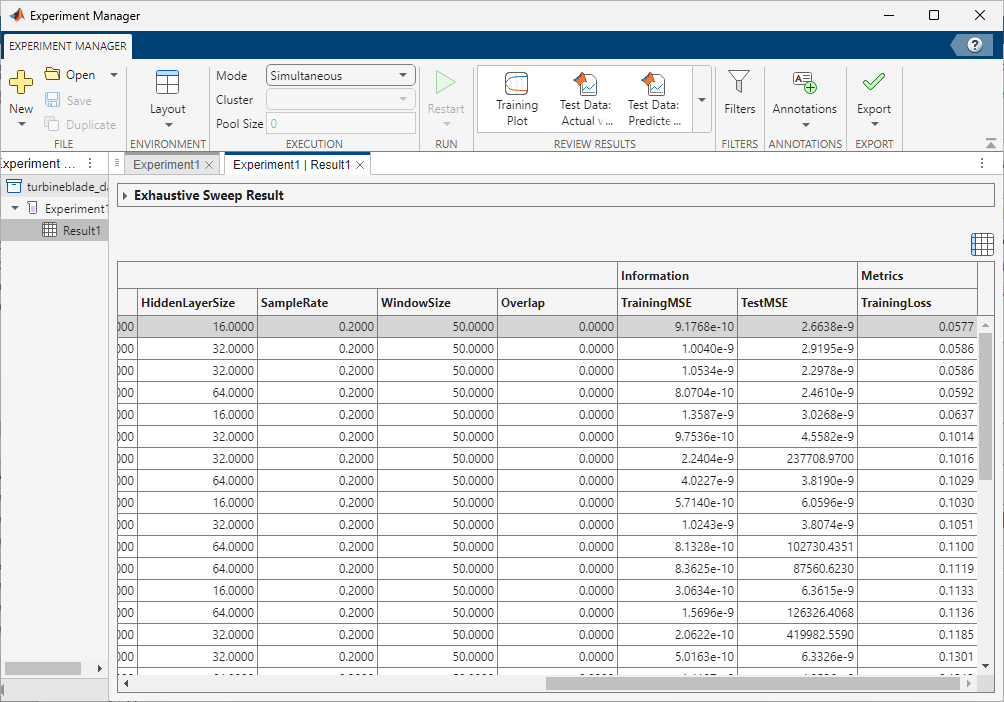Open the Filters panel

[x=739, y=97]
